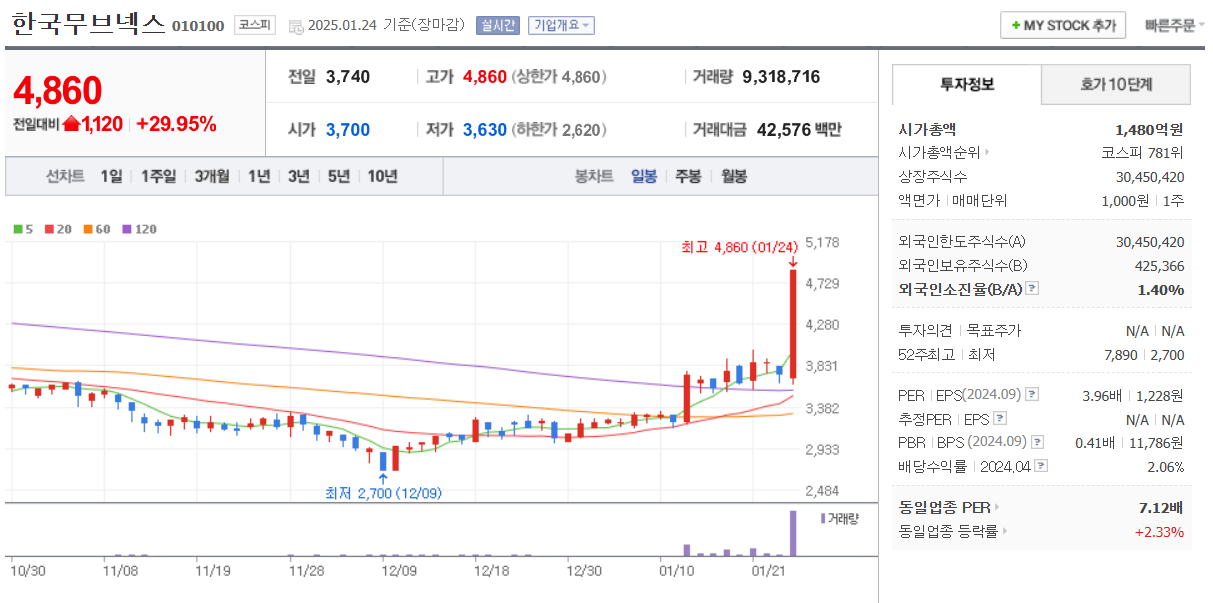Select the 1주일 line chart period
Viewport: 1213px width, 603px height.
pos(158,176)
